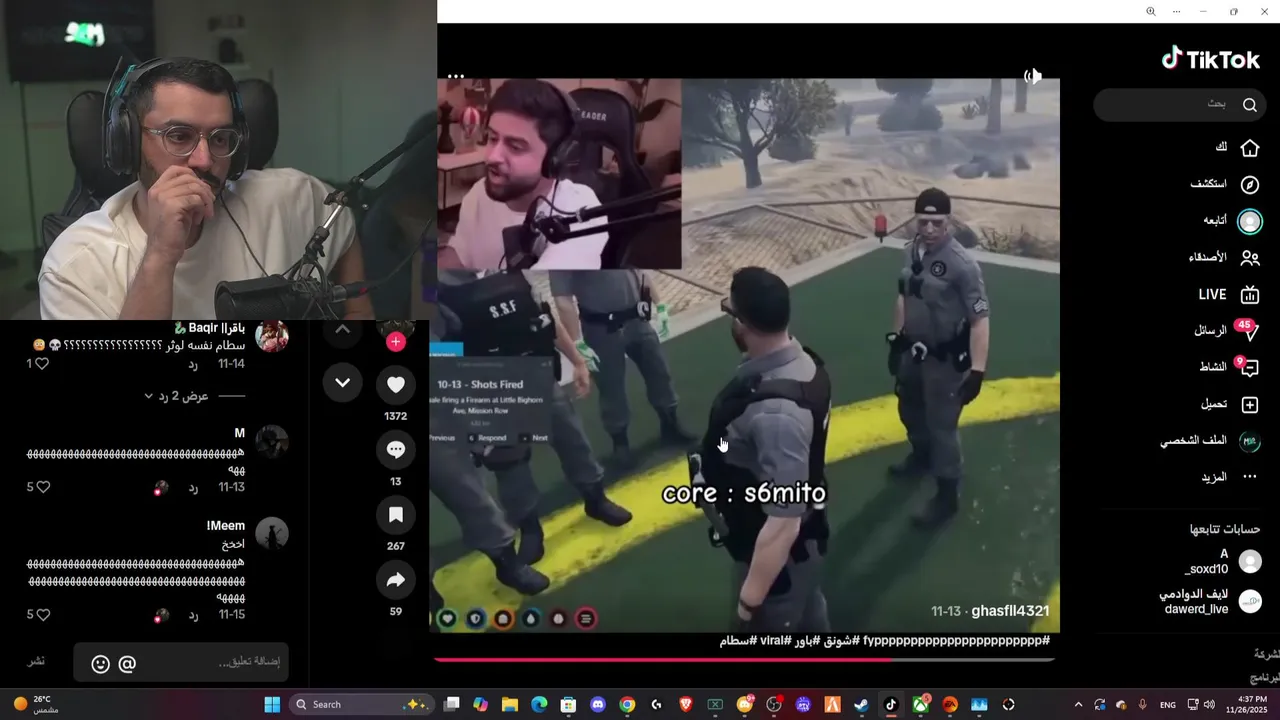Open zoom icon in window title bar
The height and width of the screenshot is (720, 1280).
(x=1150, y=11)
